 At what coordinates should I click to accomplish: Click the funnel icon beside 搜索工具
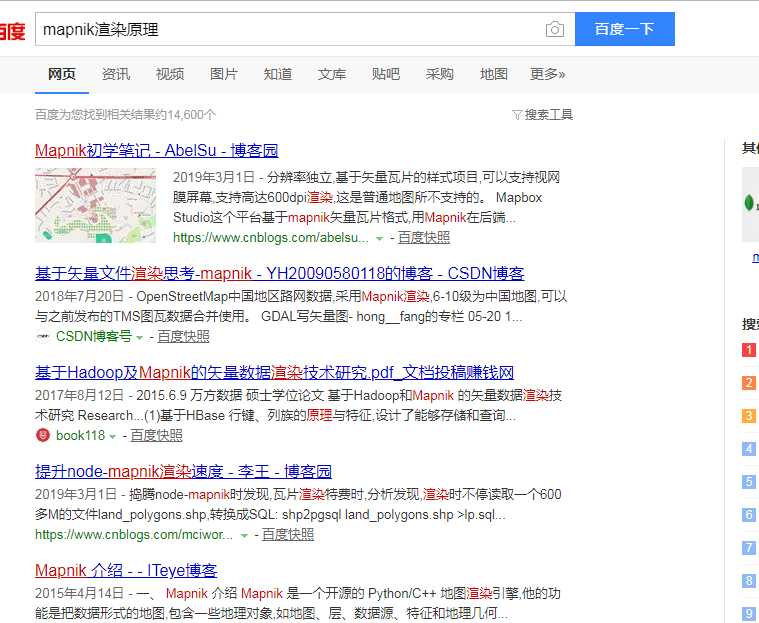click(517, 115)
